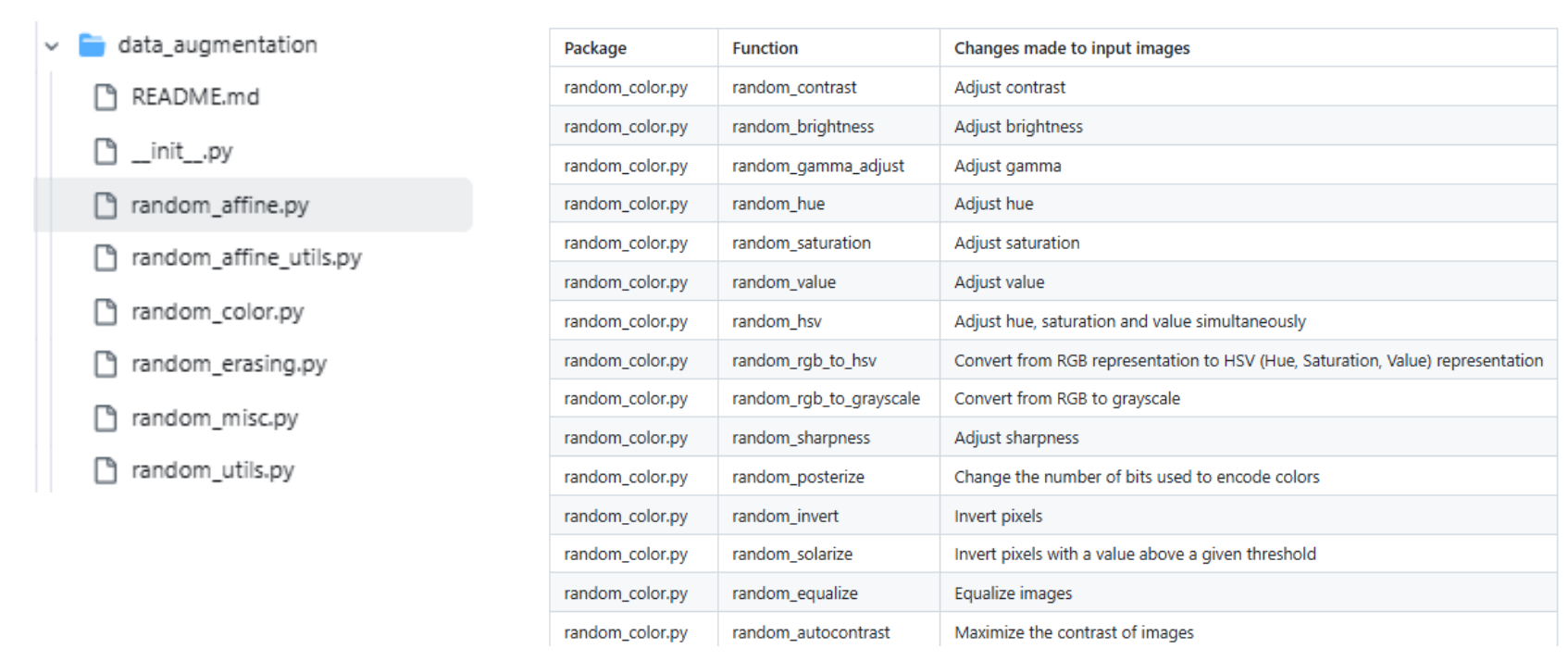1568x661 pixels.
Task: Select random_affine.py in file tree
Action: click(x=219, y=206)
